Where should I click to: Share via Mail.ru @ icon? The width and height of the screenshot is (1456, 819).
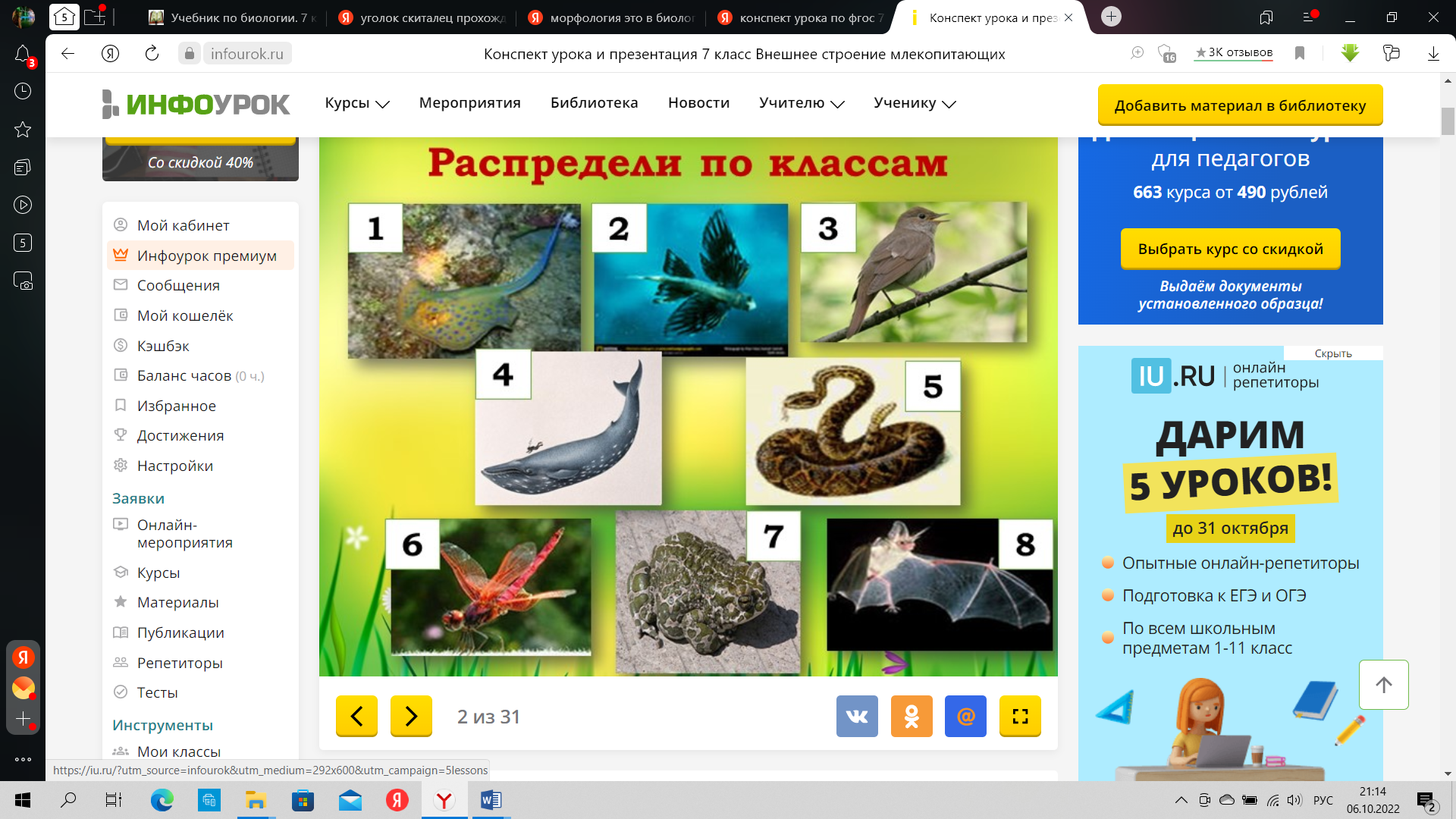pyautogui.click(x=965, y=716)
